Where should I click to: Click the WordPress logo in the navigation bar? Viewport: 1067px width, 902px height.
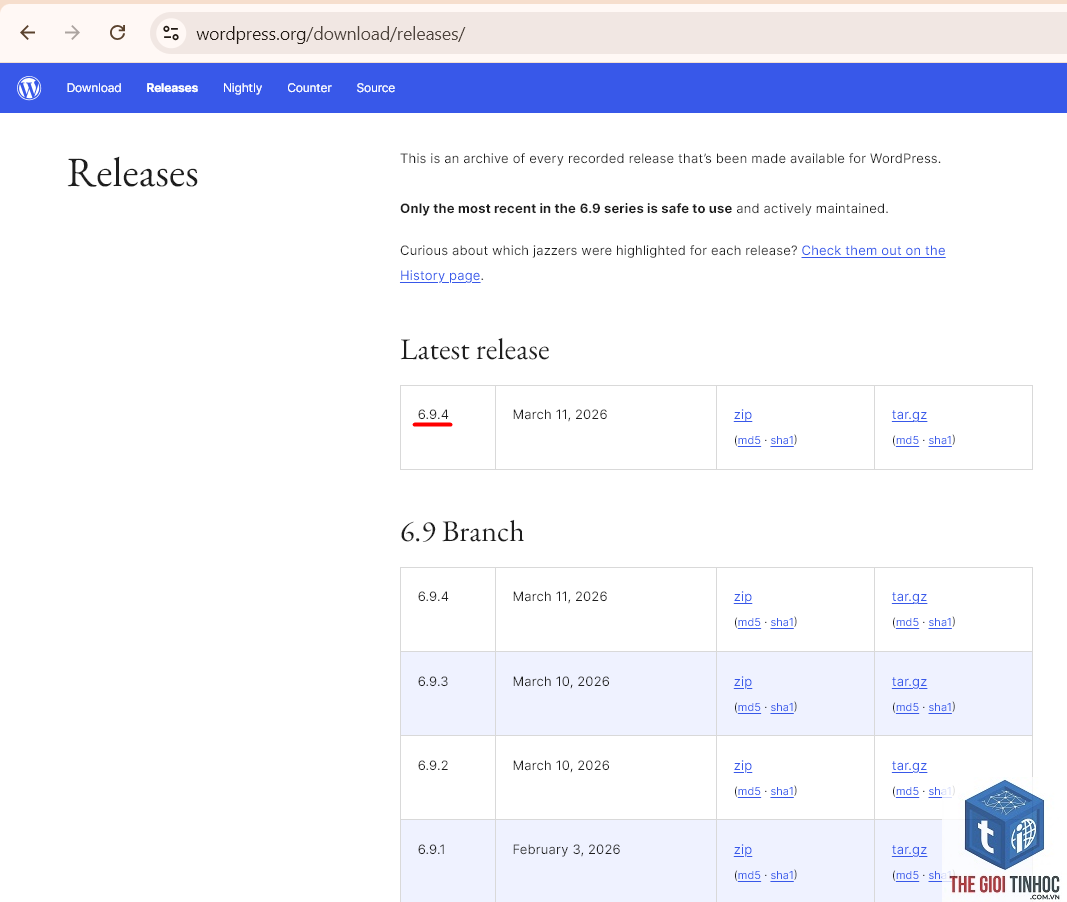(29, 88)
